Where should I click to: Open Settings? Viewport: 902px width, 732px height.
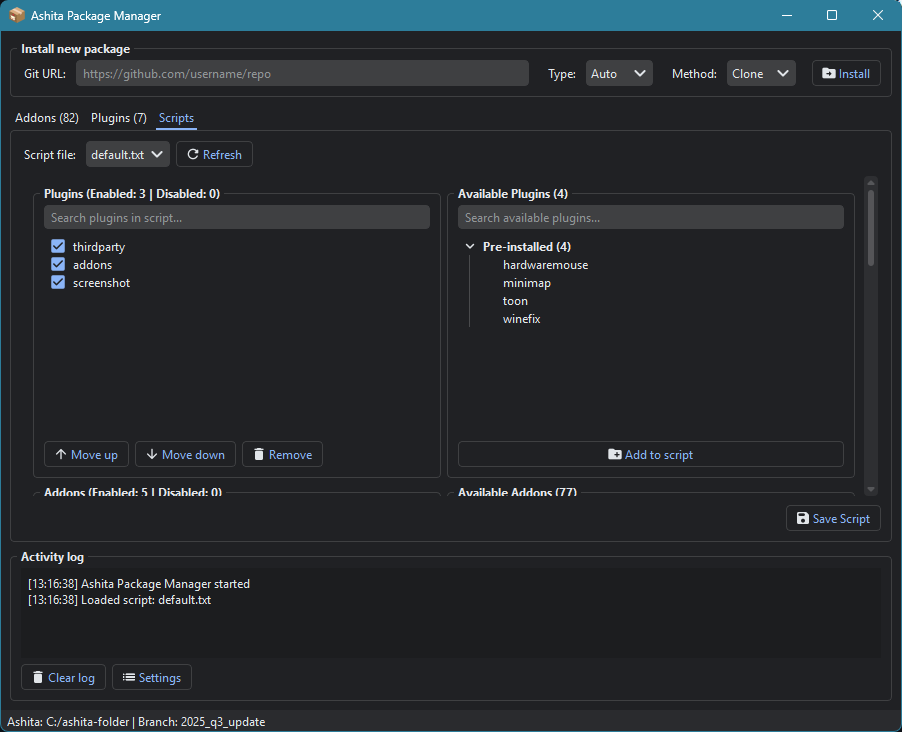click(x=152, y=677)
